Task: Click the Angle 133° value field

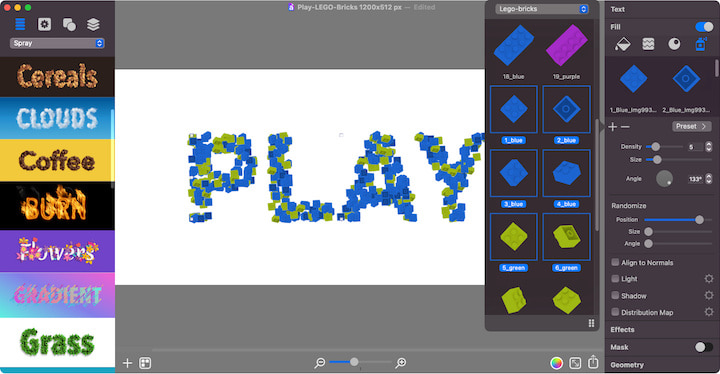Action: (695, 179)
